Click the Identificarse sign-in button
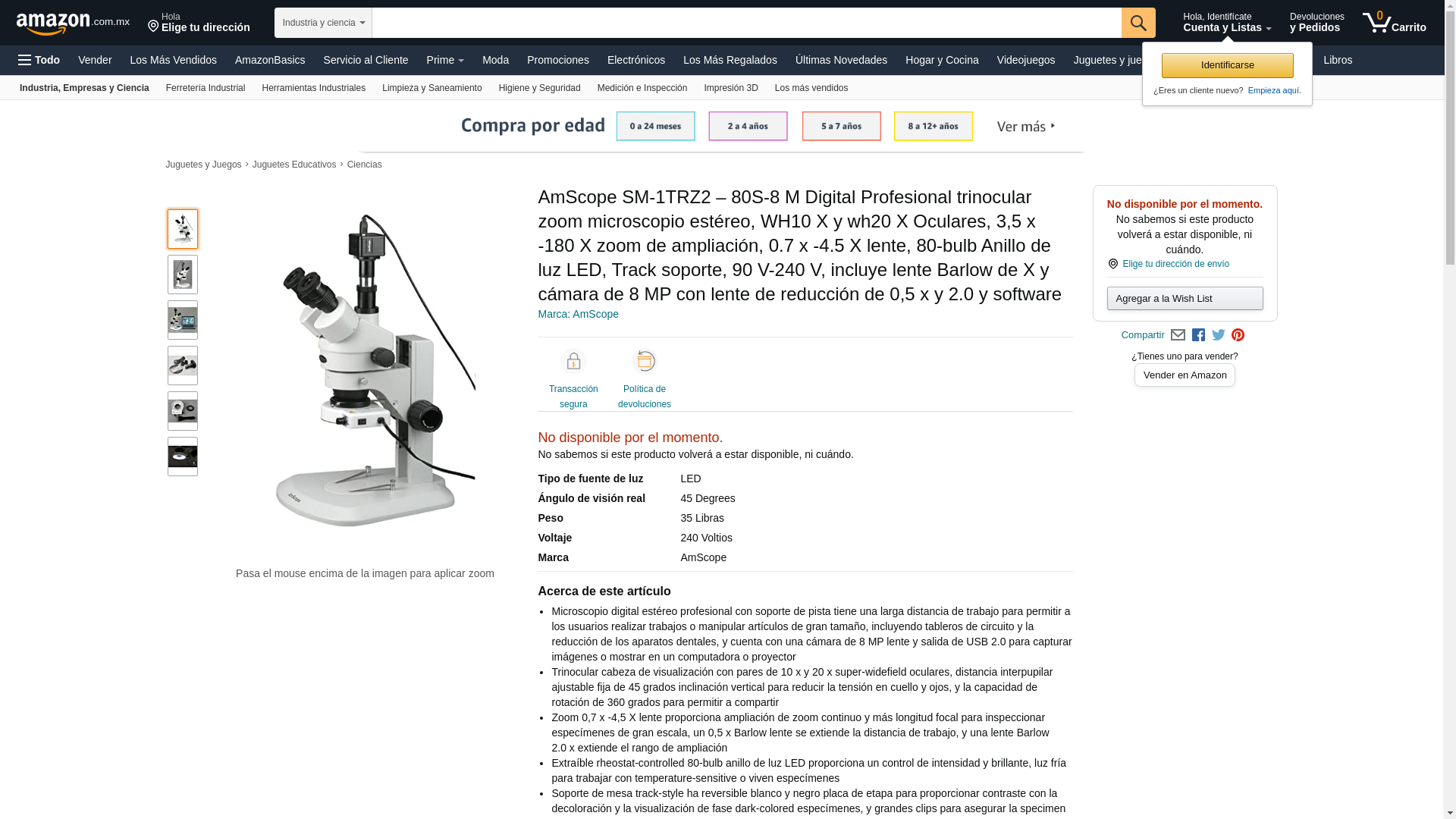This screenshot has width=1456, height=819. point(1227,65)
